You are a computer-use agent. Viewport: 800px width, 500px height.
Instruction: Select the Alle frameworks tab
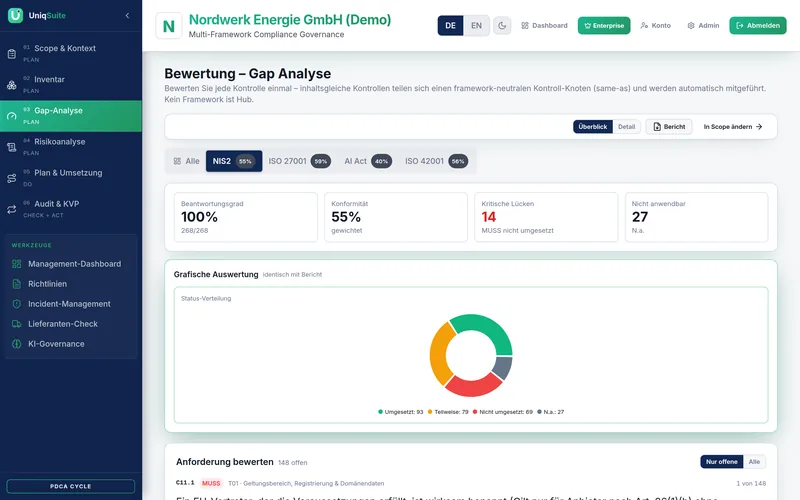click(x=186, y=161)
